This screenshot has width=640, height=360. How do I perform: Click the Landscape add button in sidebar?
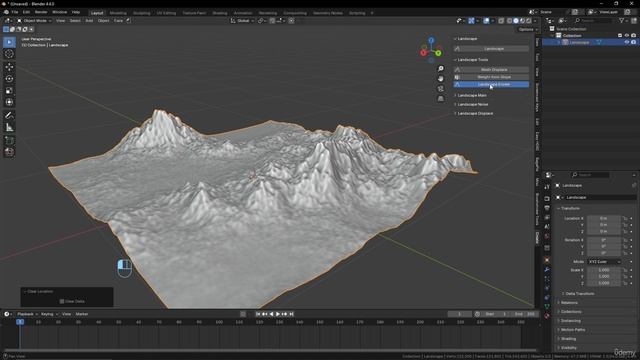click(x=491, y=49)
